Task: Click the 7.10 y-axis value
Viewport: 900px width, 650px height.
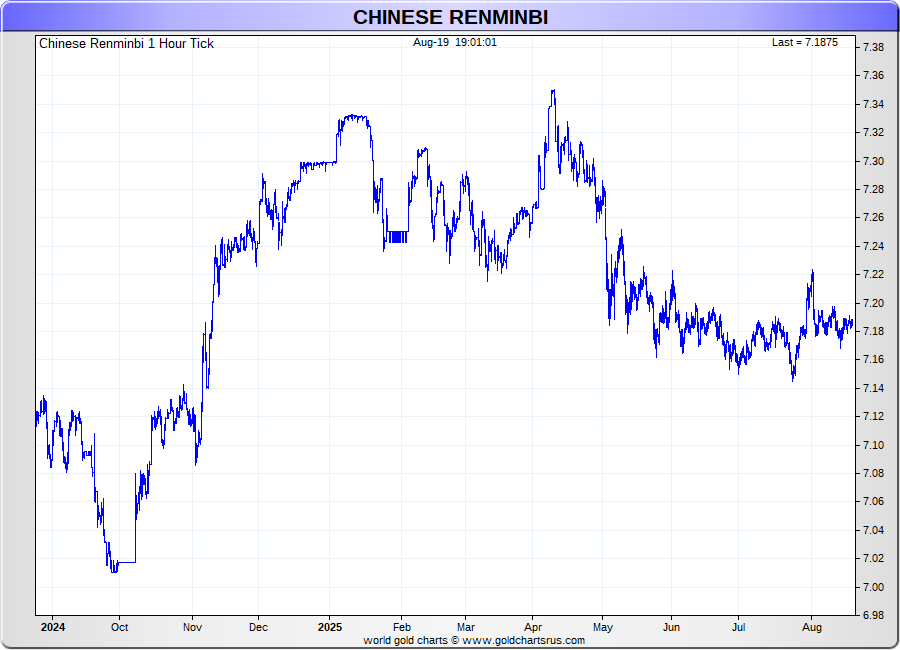Action: (874, 444)
